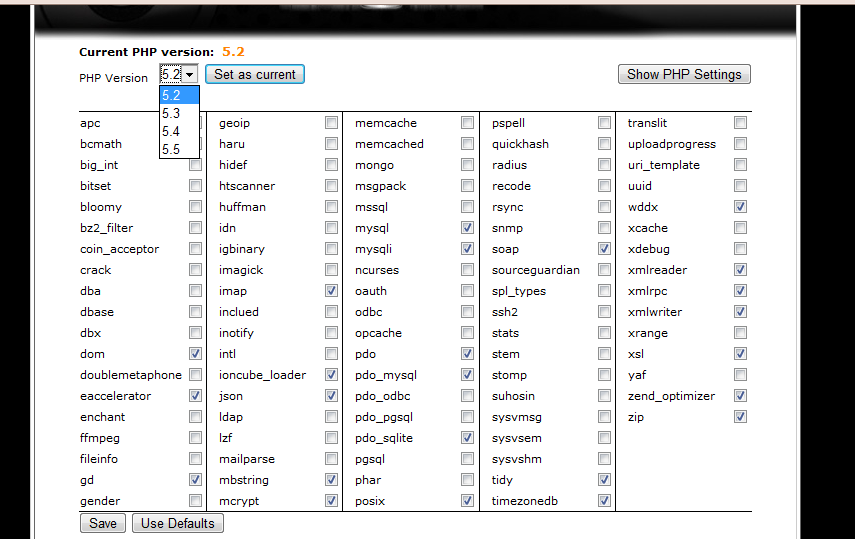Uncheck the ioncube_loader extension

[331, 375]
